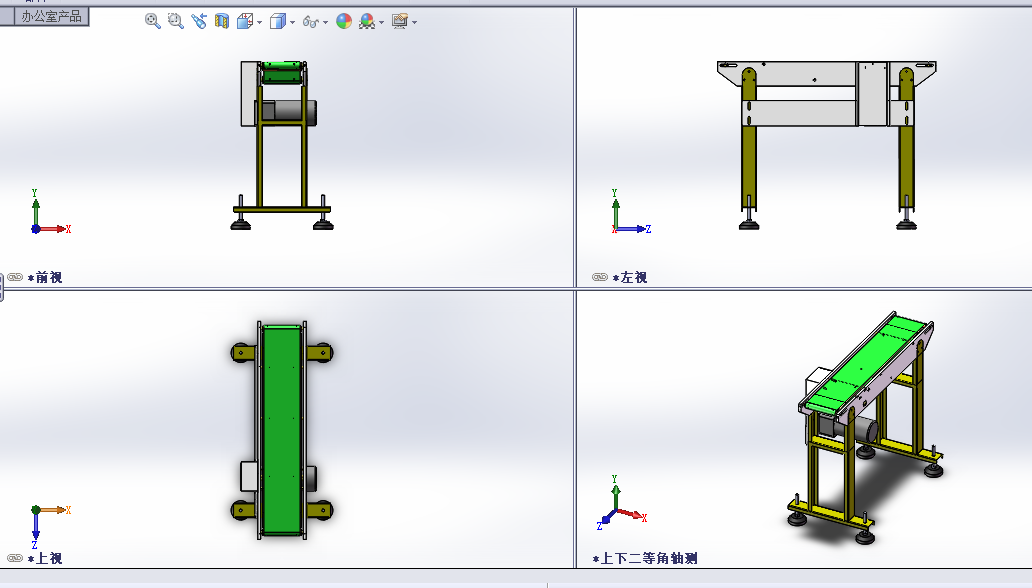The width and height of the screenshot is (1032, 588).
Task: Click the View Settings monitor icon
Action: coord(400,21)
